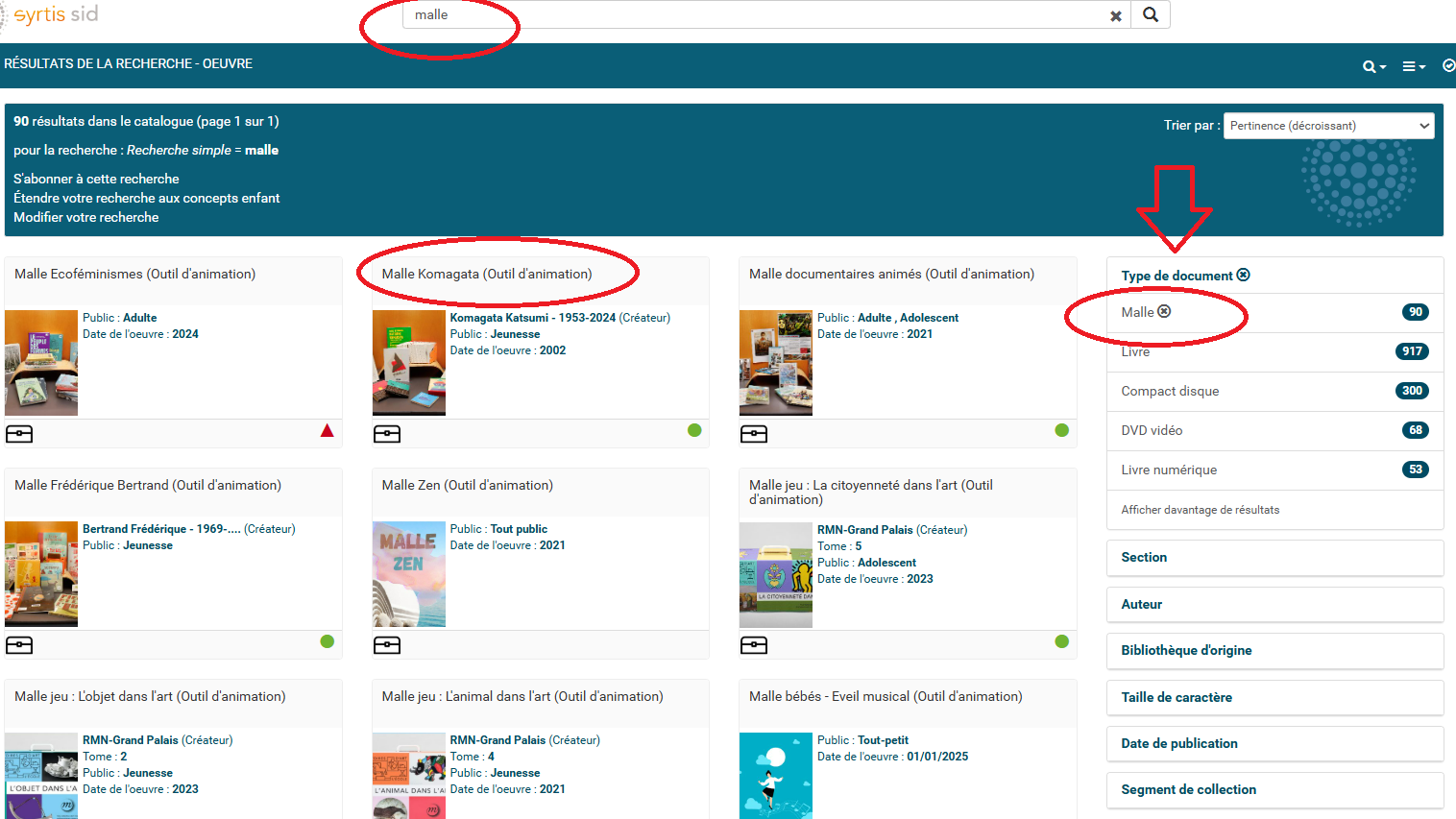Open the search options magnifier dropdown in header
The height and width of the screenshot is (819, 1456).
1373,66
